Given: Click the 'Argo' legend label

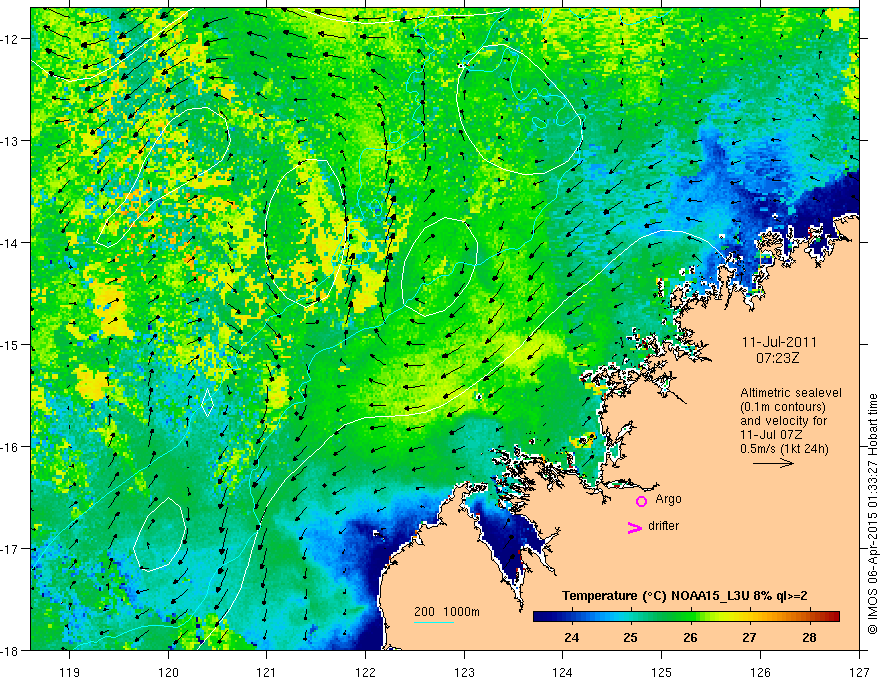Looking at the screenshot, I should pos(668,499).
